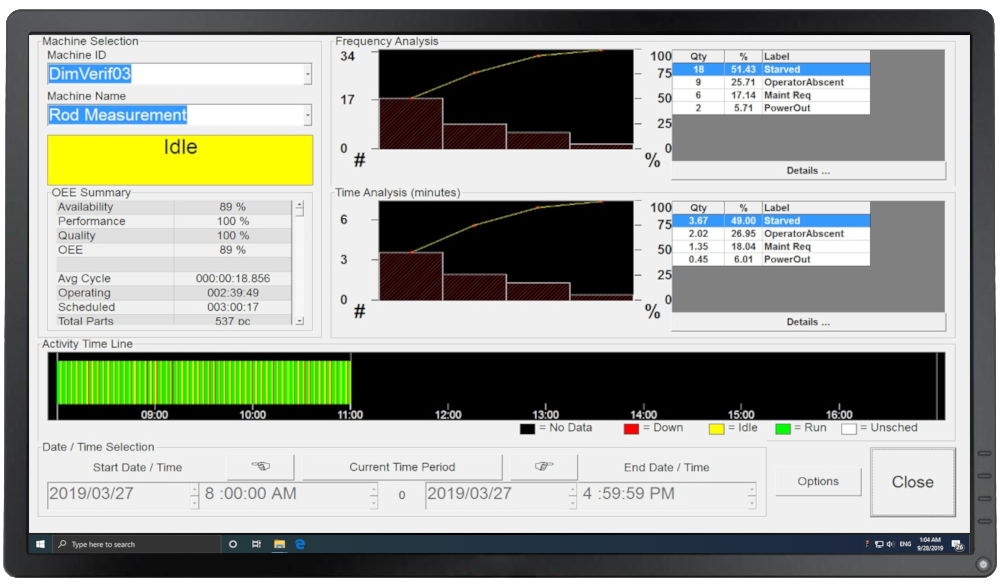Select OperatorAbscent row in Frequency Analysis table
This screenshot has height=587, width=1000.
[771, 82]
